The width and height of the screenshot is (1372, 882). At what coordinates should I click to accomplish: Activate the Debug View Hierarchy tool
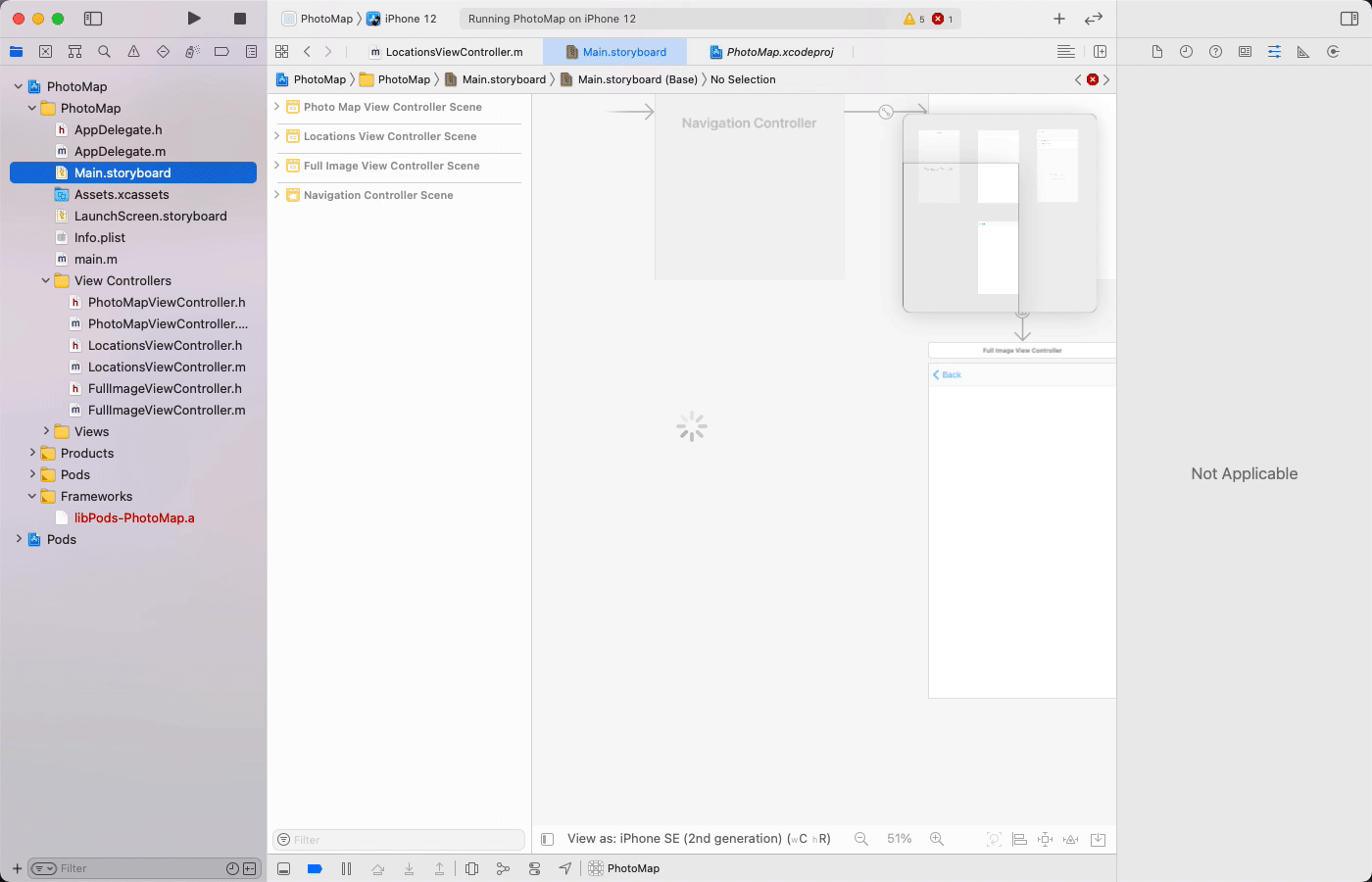point(471,868)
